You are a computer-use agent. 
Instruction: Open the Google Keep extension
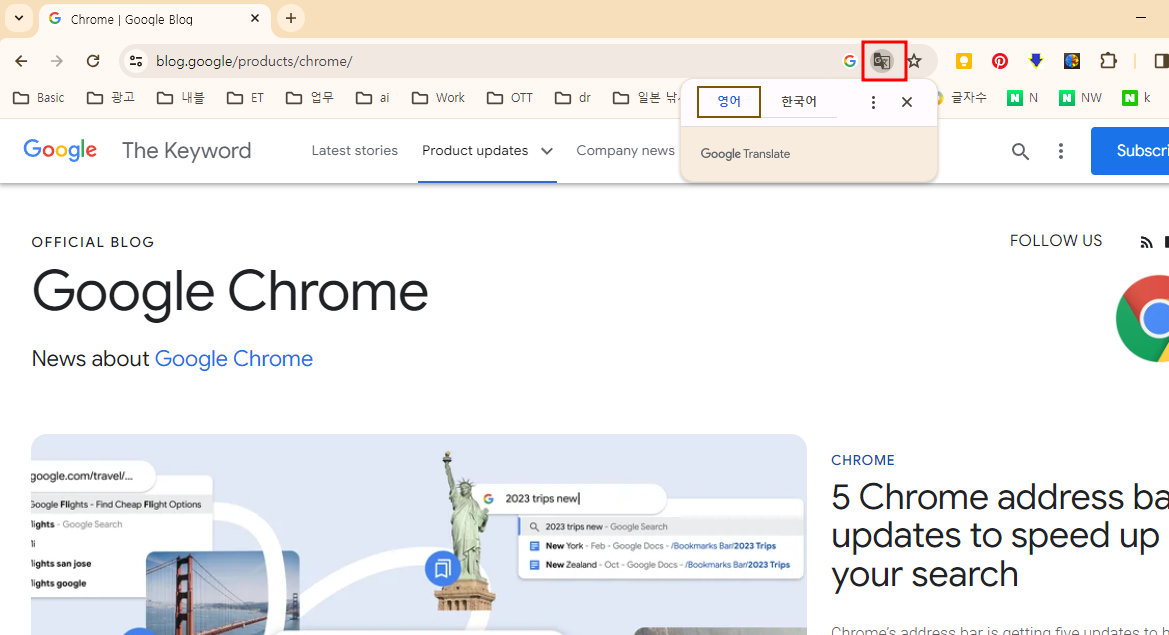(x=964, y=61)
